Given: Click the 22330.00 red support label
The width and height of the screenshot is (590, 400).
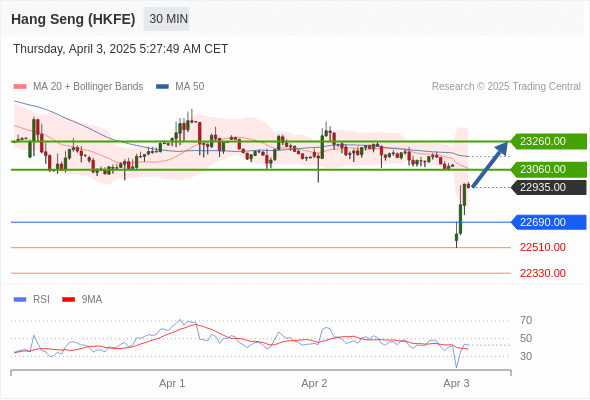Looking at the screenshot, I should pyautogui.click(x=543, y=273).
